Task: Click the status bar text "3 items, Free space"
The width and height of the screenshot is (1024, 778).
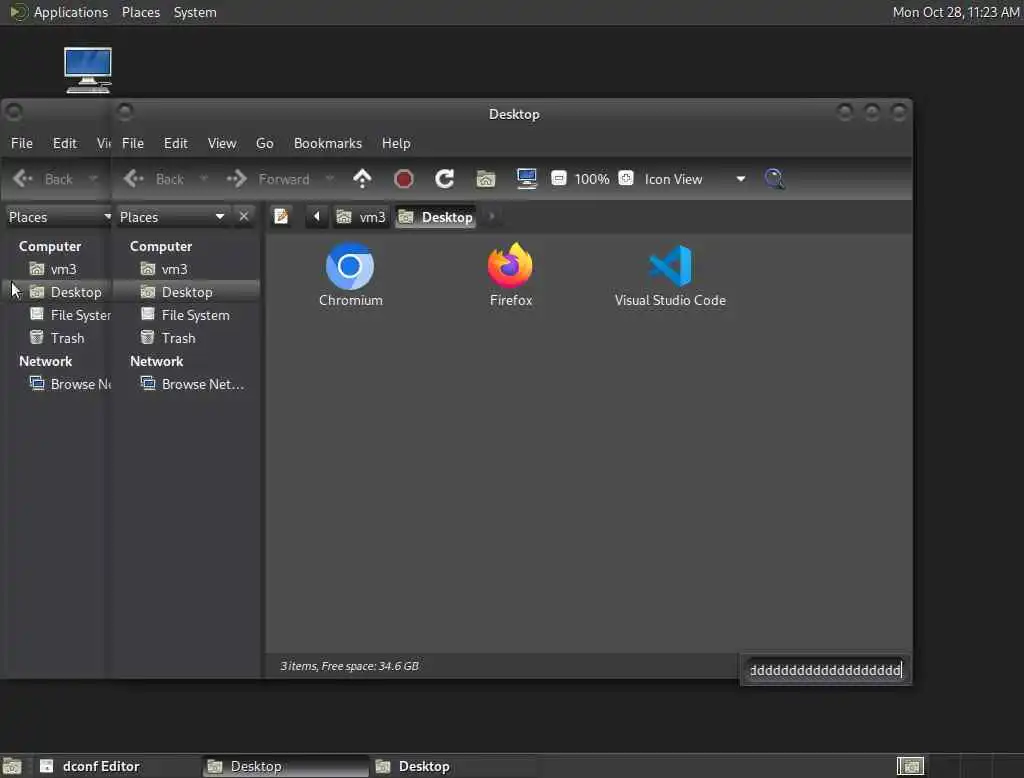Action: [349, 666]
